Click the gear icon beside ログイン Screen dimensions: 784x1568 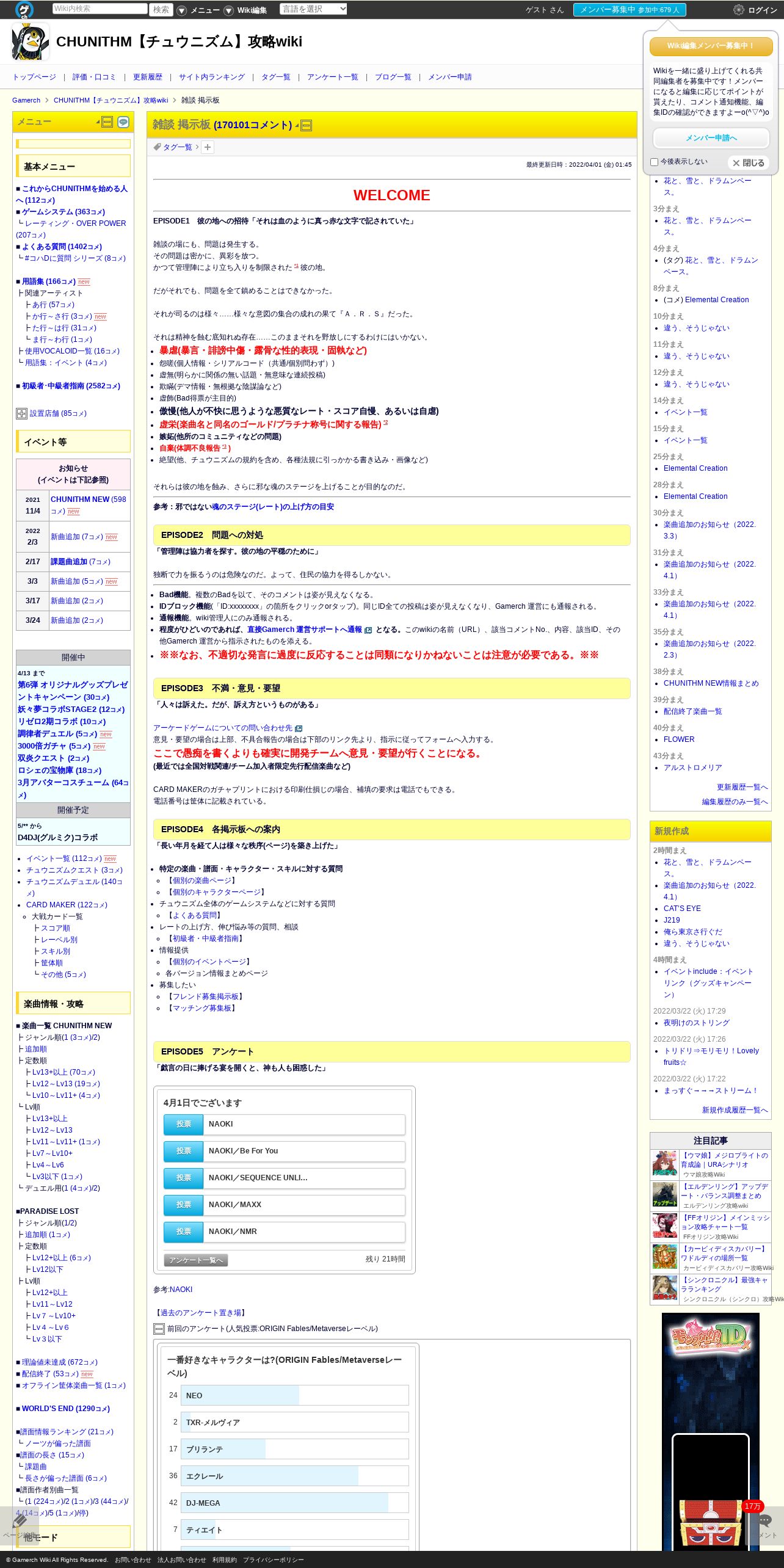(x=738, y=10)
